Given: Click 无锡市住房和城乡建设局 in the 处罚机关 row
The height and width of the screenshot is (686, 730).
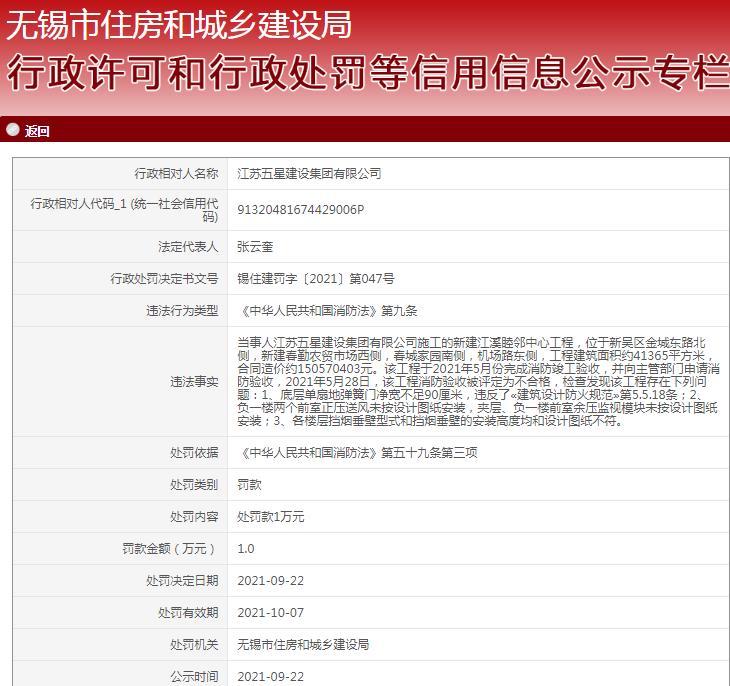Looking at the screenshot, I should click(x=303, y=645).
